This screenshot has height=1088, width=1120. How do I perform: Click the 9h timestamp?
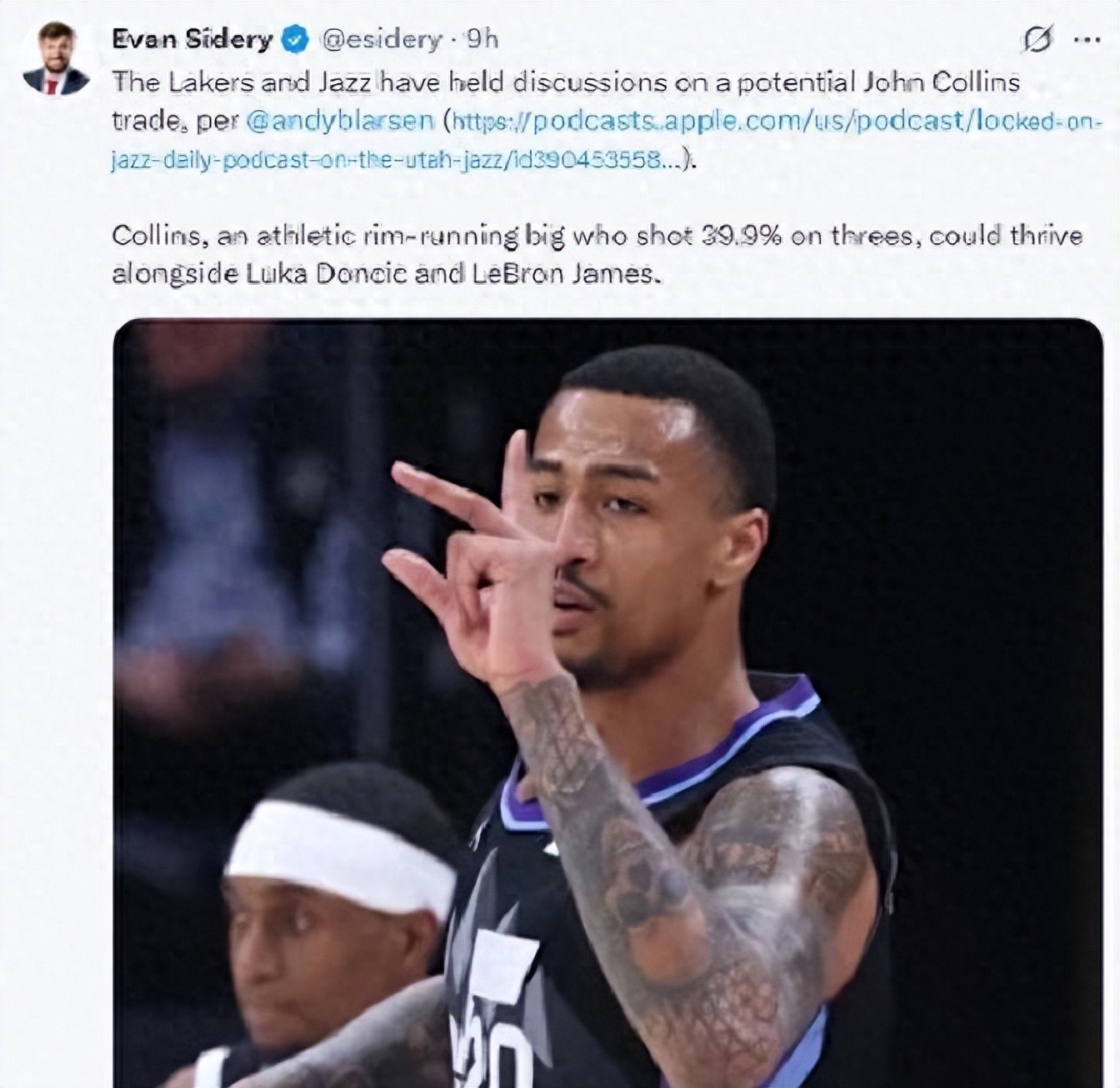point(481,39)
